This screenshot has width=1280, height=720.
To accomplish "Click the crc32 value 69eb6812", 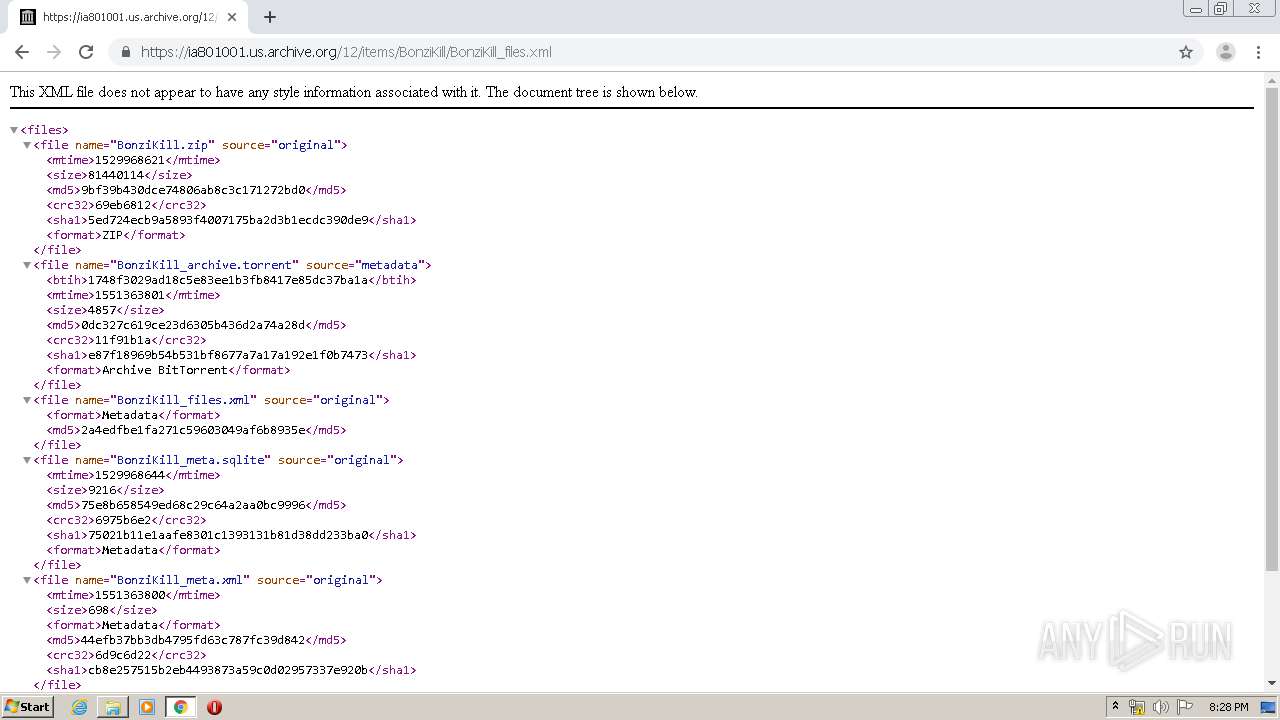I will tap(123, 205).
